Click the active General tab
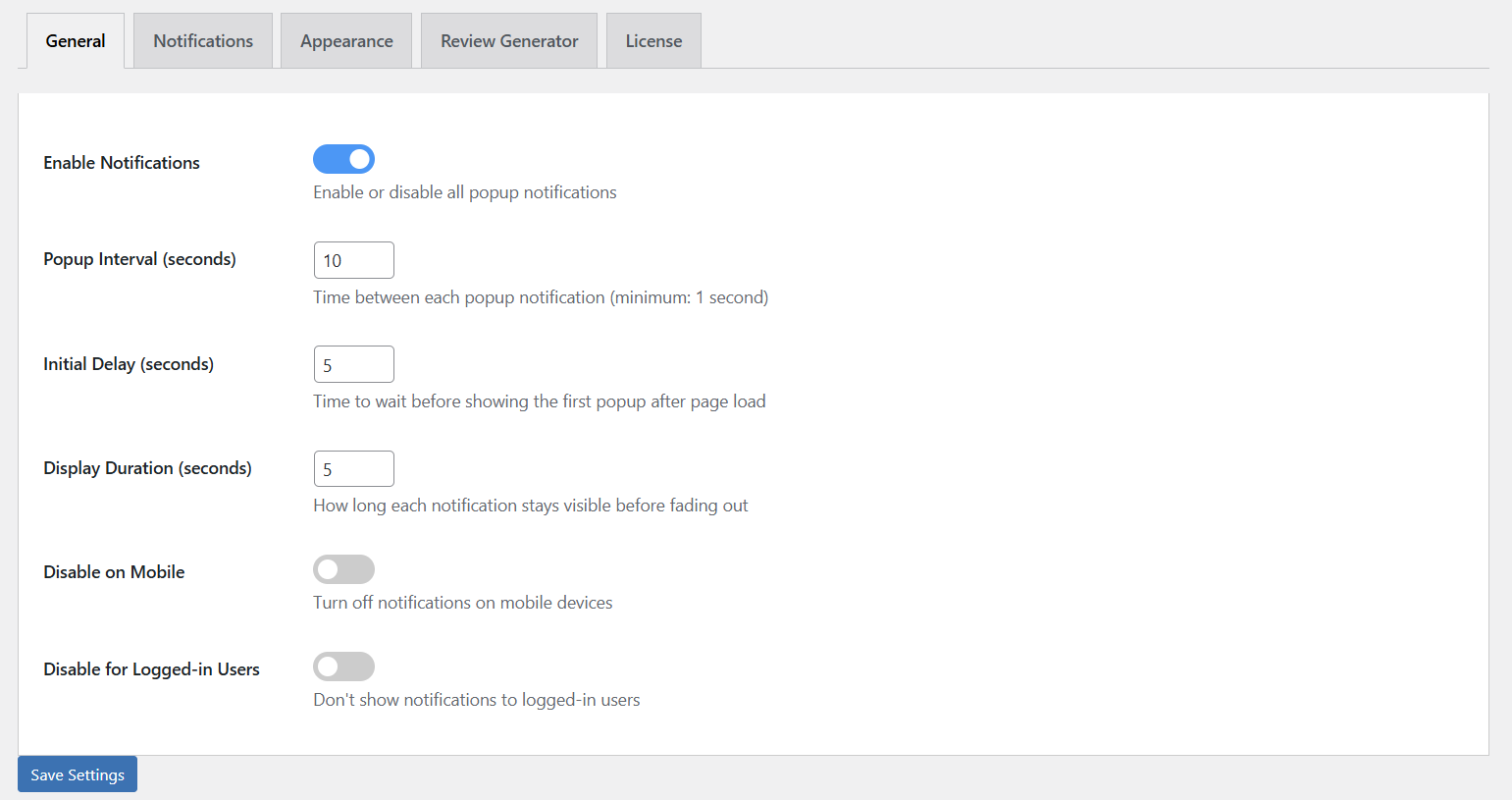Image resolution: width=1512 pixels, height=800 pixels. [x=75, y=40]
